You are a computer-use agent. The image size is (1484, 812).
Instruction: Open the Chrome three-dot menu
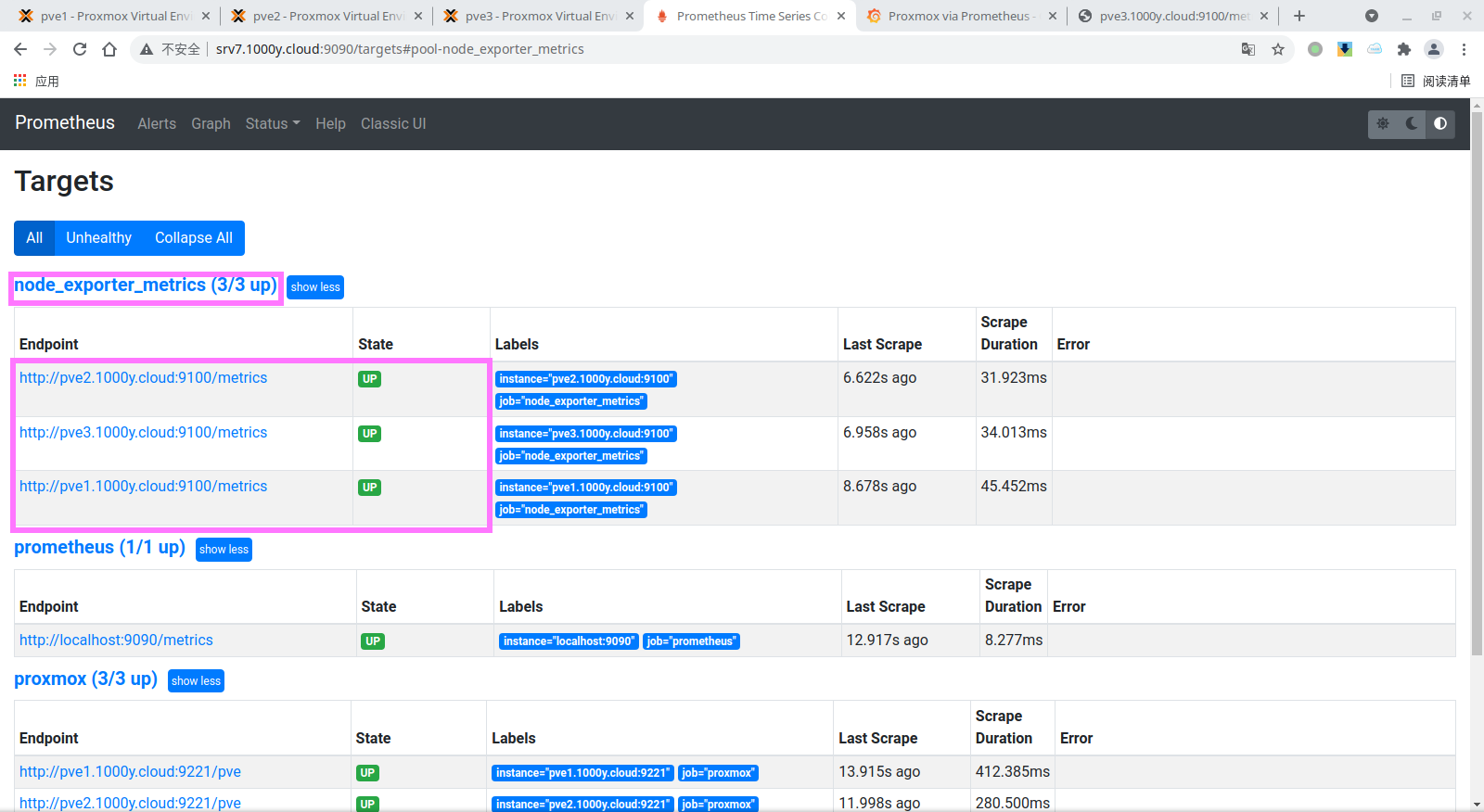point(1464,49)
